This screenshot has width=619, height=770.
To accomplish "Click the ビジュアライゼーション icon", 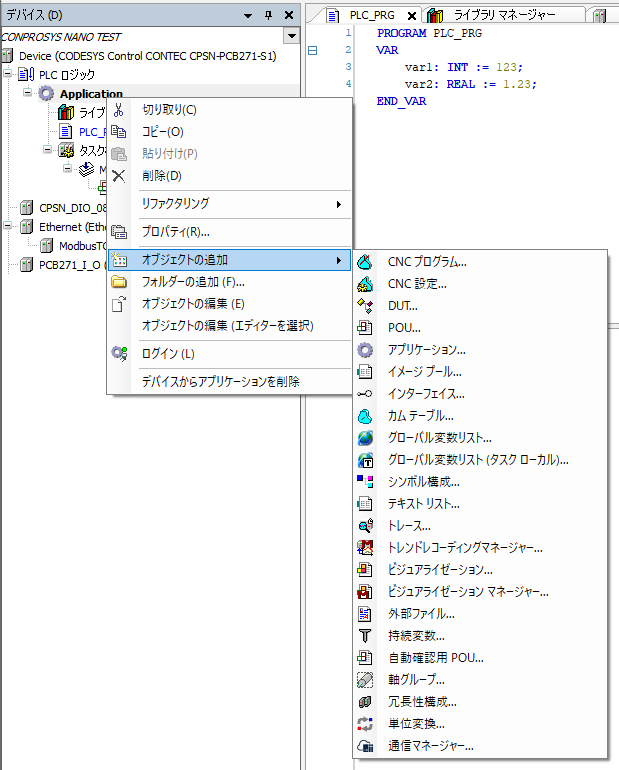I will [x=365, y=570].
